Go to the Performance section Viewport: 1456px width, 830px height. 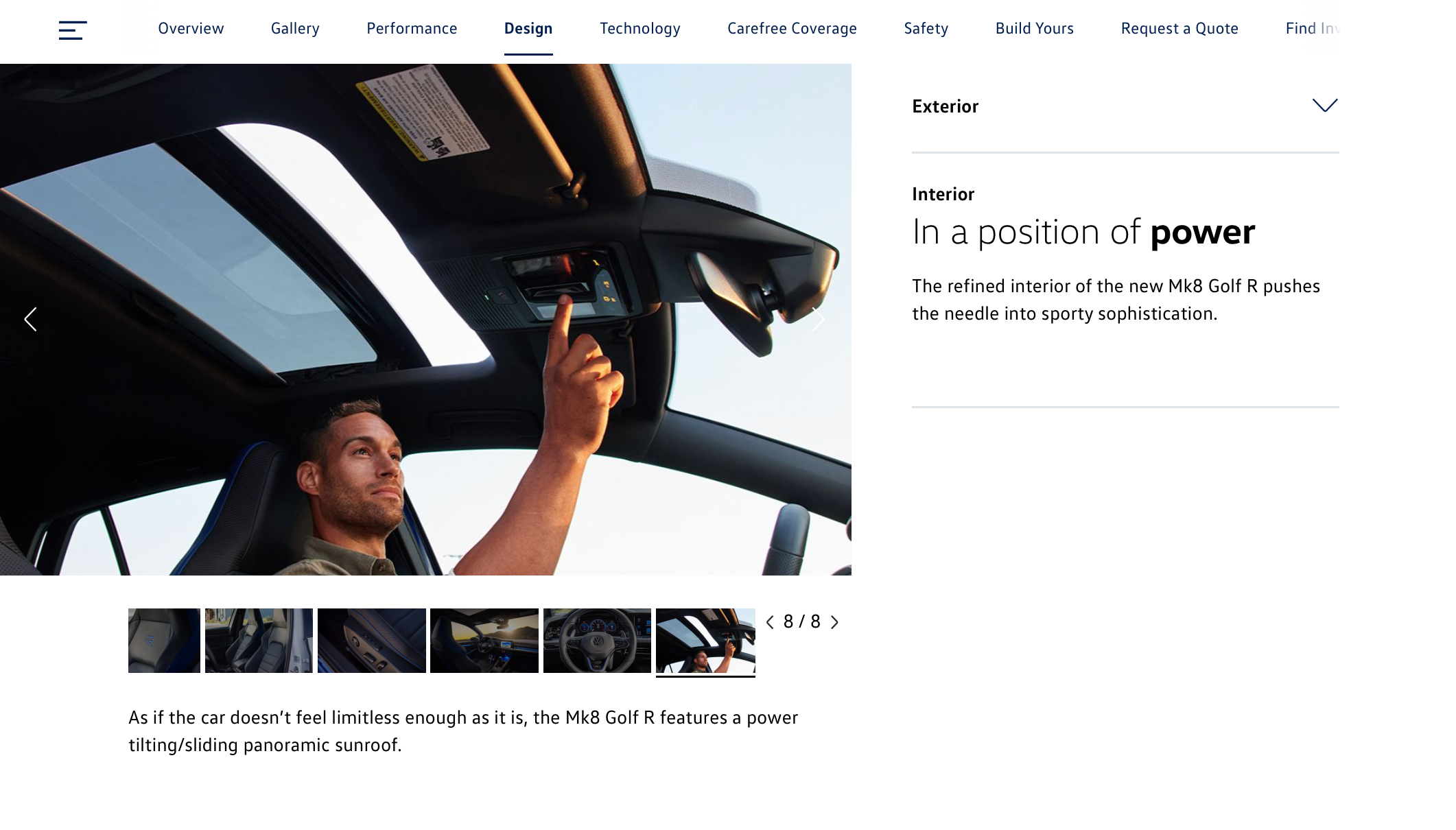pyautogui.click(x=412, y=29)
